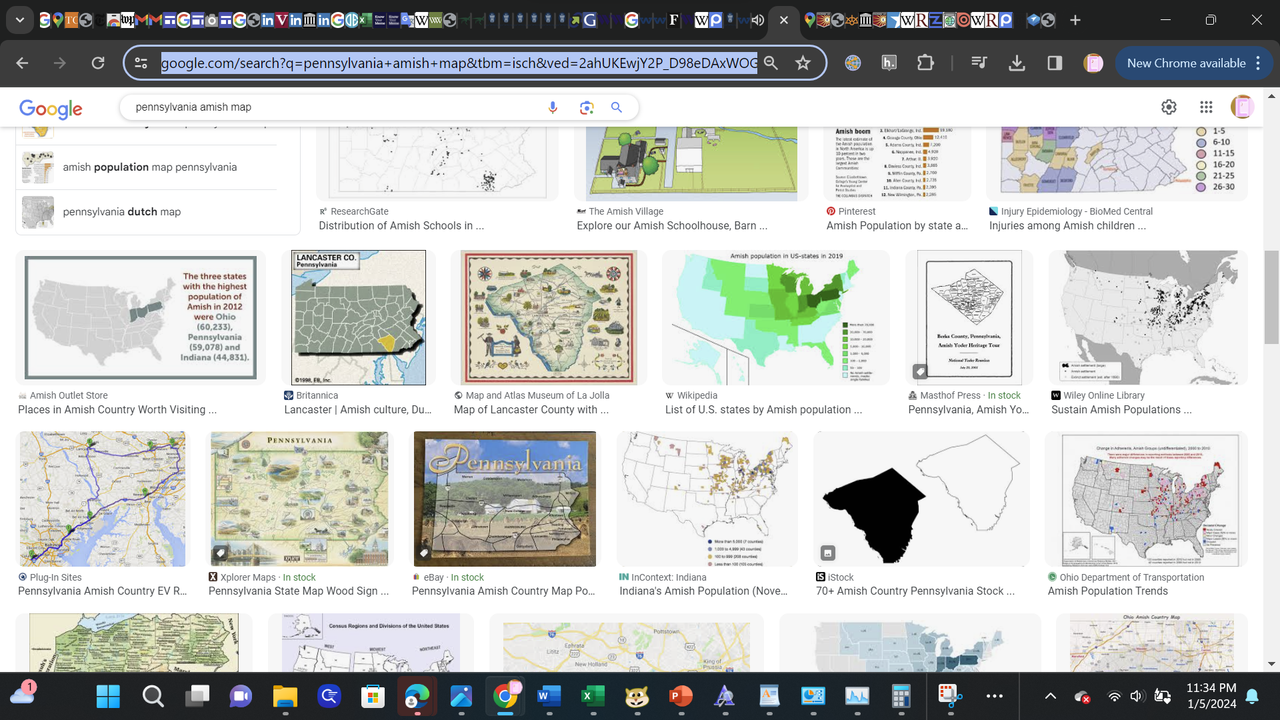Show hidden system tray icons
The image size is (1280, 720).
(1050, 696)
